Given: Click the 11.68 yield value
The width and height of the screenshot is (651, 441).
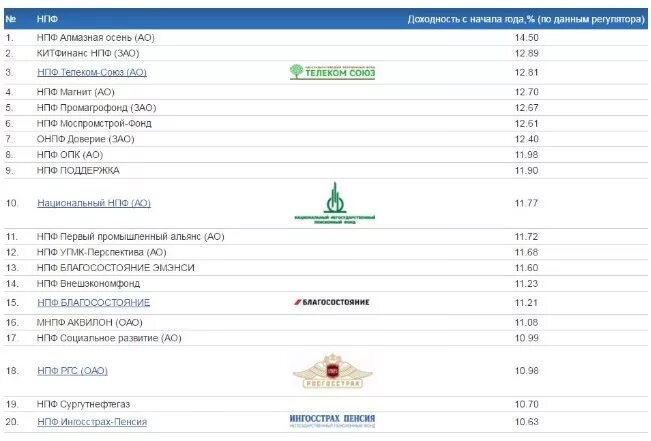Looking at the screenshot, I should [x=526, y=252].
